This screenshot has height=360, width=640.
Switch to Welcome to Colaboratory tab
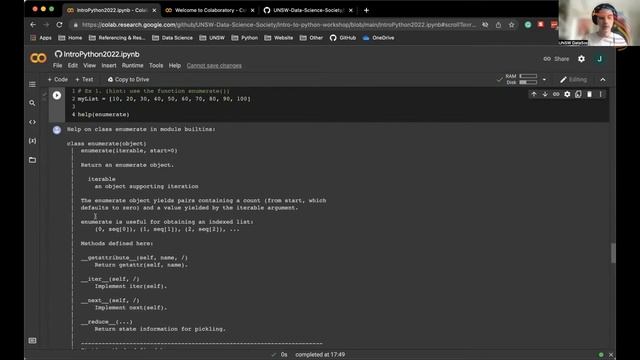click(210, 10)
